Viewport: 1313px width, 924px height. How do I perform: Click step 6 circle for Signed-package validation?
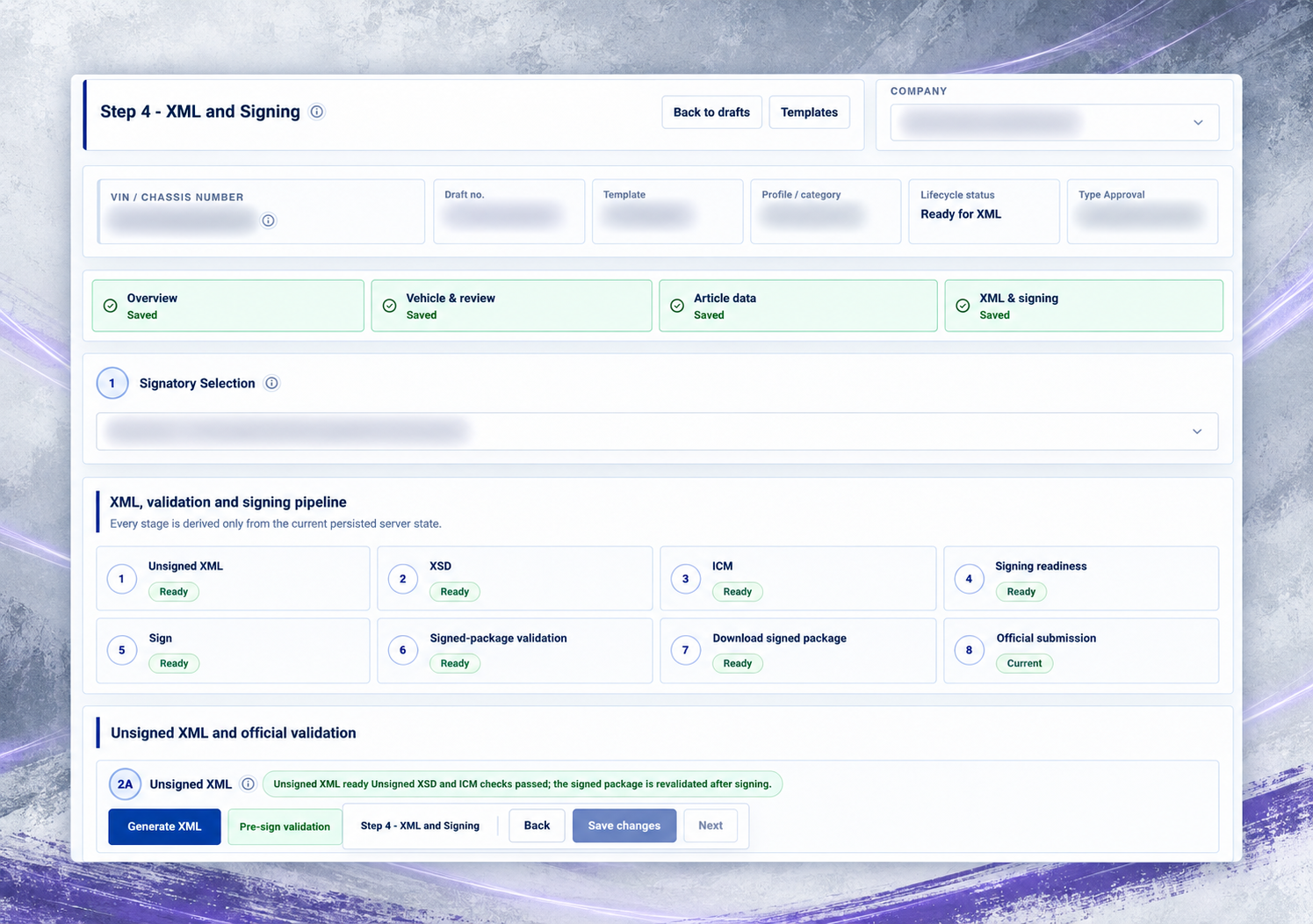tap(403, 650)
